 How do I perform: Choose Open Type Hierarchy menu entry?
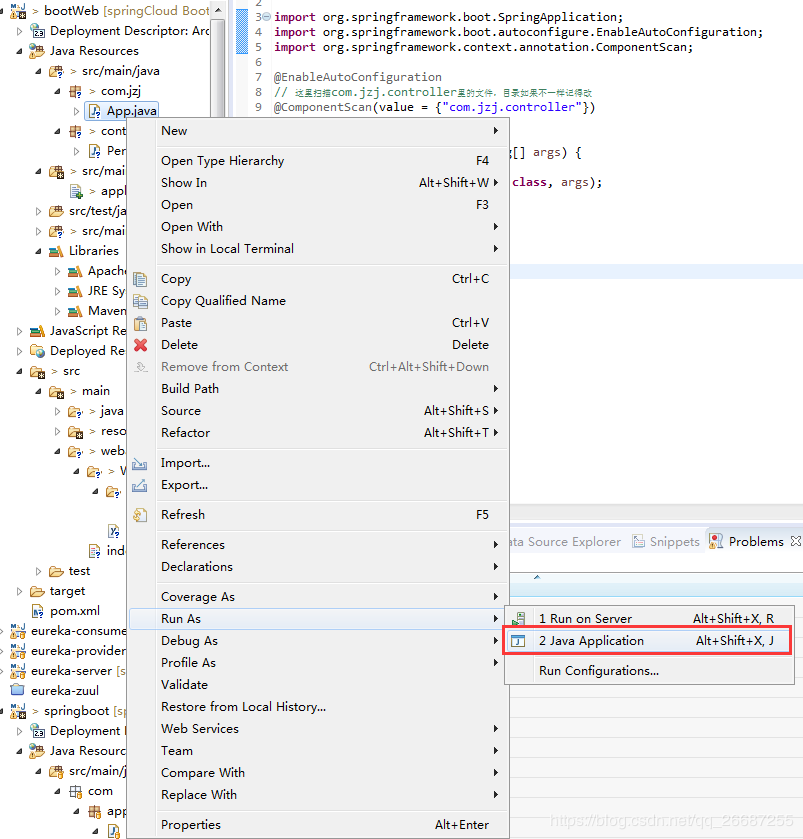click(222, 161)
